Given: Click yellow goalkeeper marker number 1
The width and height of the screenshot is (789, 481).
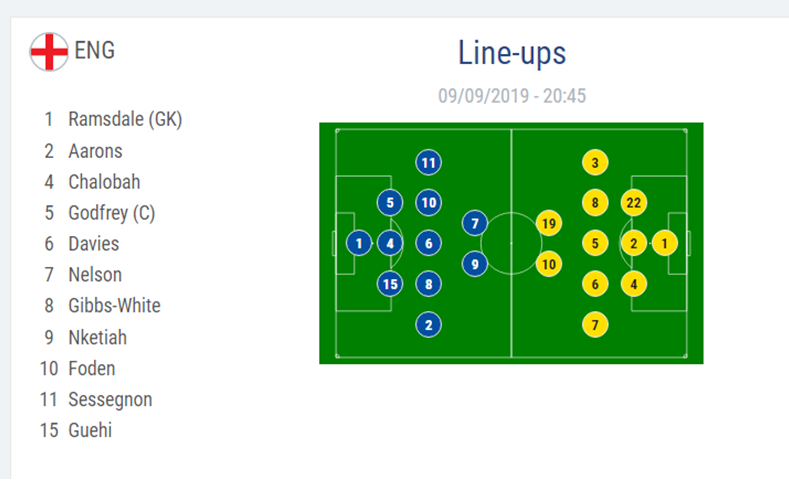Looking at the screenshot, I should 665,243.
